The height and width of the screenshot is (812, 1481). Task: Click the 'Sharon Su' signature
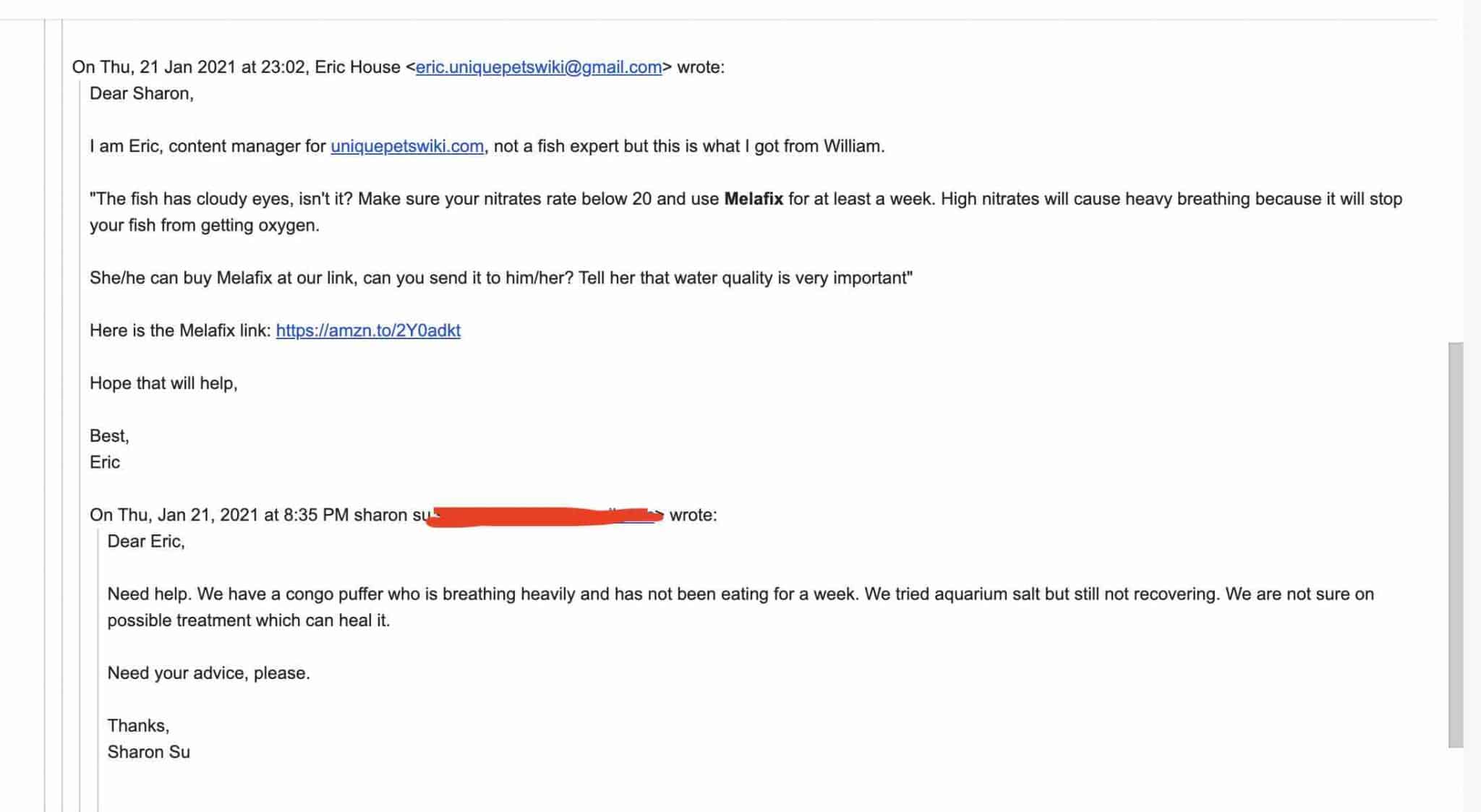[x=149, y=752]
